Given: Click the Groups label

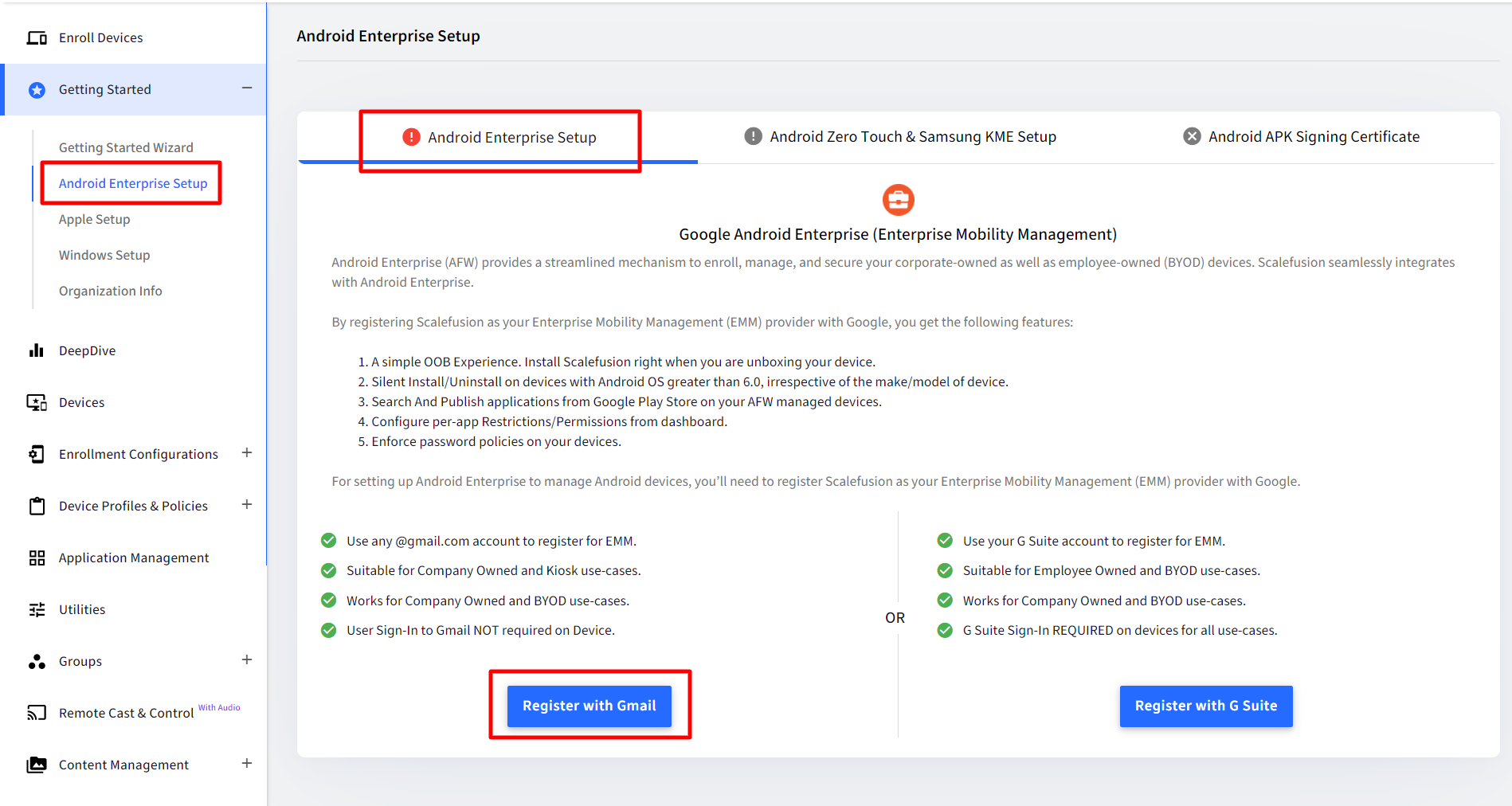Looking at the screenshot, I should click(80, 661).
